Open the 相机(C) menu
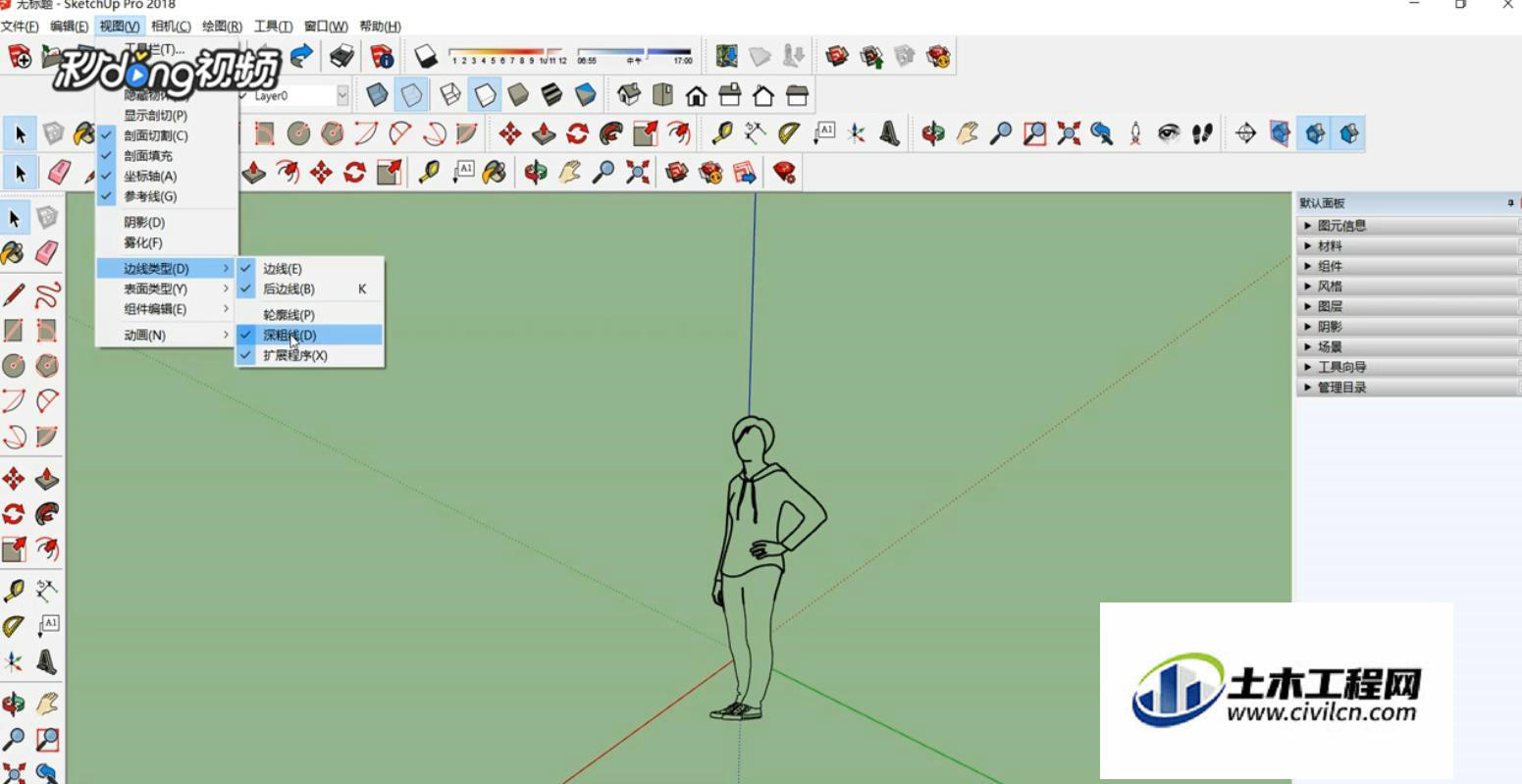Viewport: 1522px width, 784px height. coord(171,26)
